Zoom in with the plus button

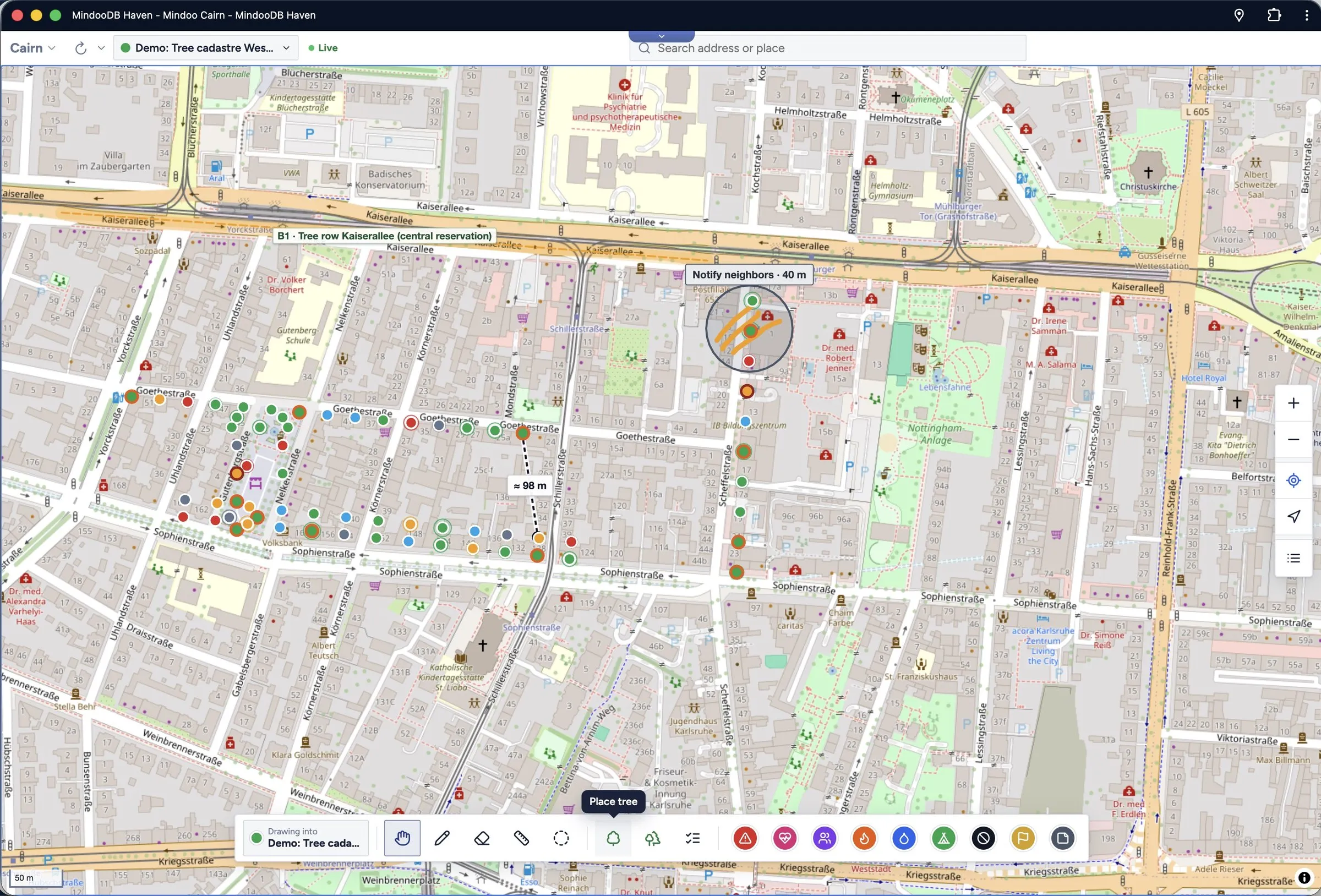(x=1293, y=403)
